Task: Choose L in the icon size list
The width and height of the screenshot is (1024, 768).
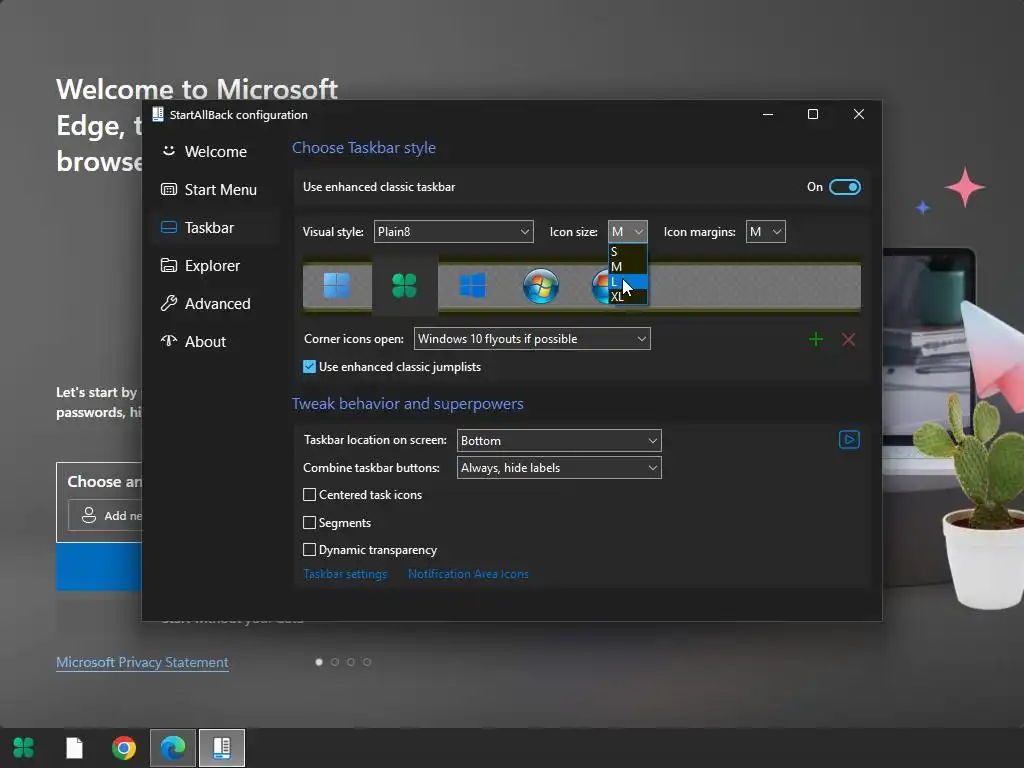Action: [628, 281]
